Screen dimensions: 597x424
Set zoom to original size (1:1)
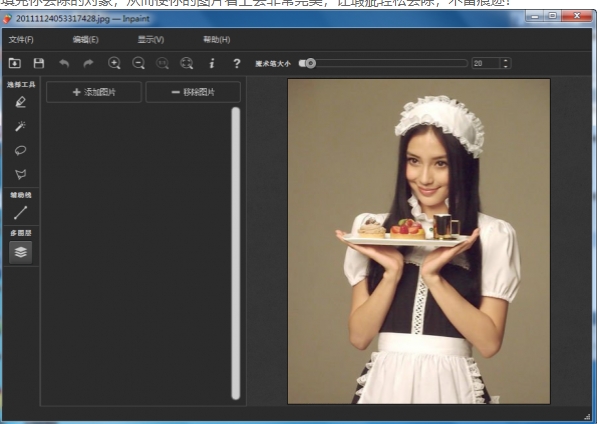pos(162,63)
